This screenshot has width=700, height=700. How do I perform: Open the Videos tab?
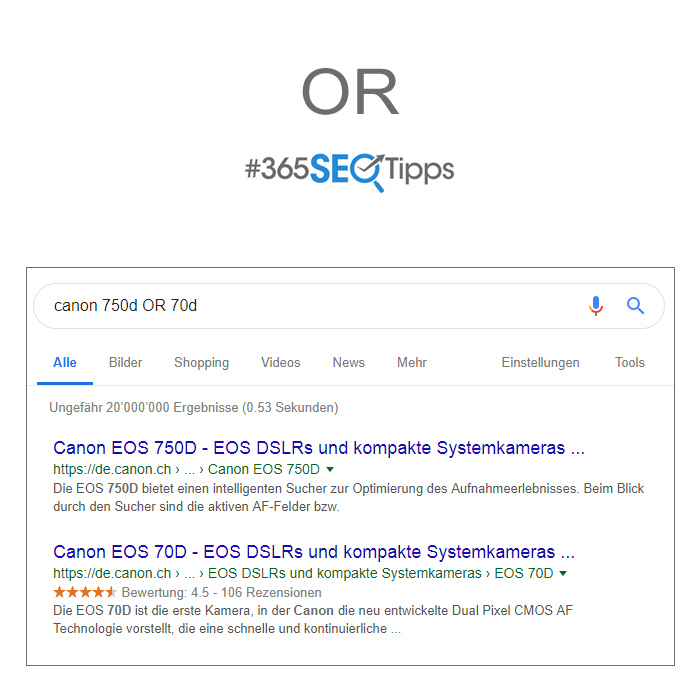(x=280, y=362)
